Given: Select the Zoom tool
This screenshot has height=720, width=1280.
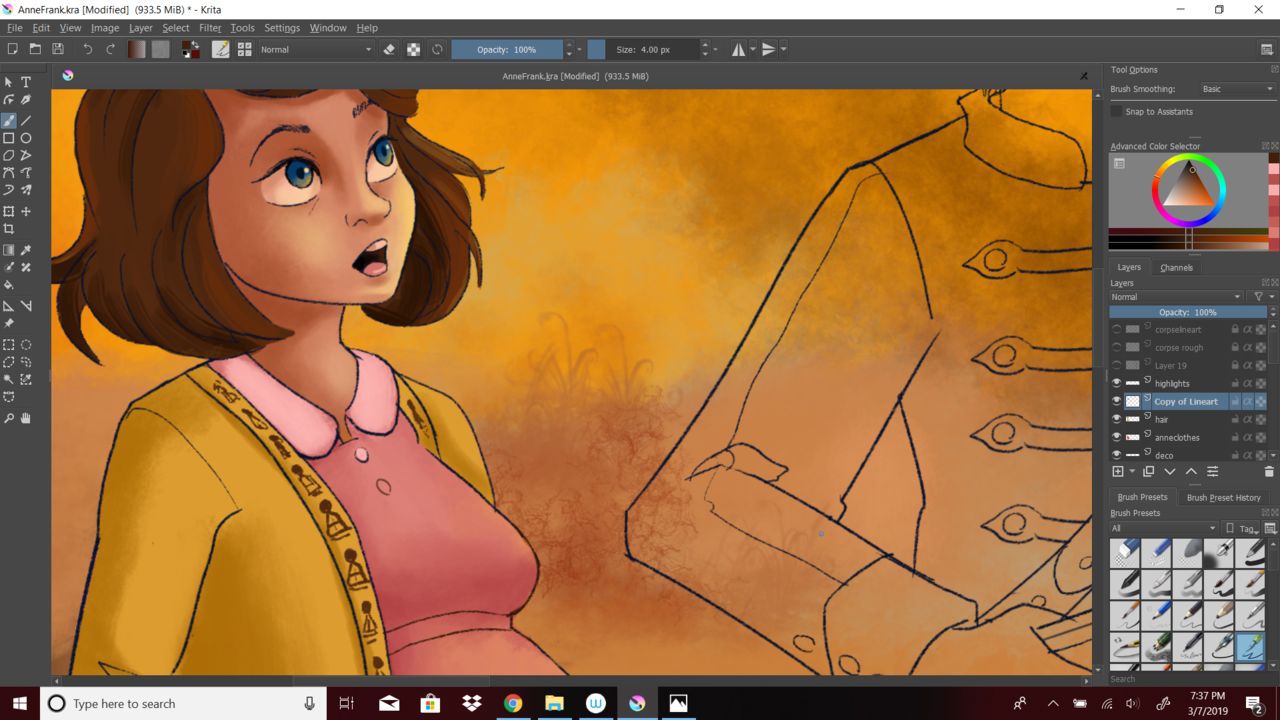Looking at the screenshot, I should 9,418.
